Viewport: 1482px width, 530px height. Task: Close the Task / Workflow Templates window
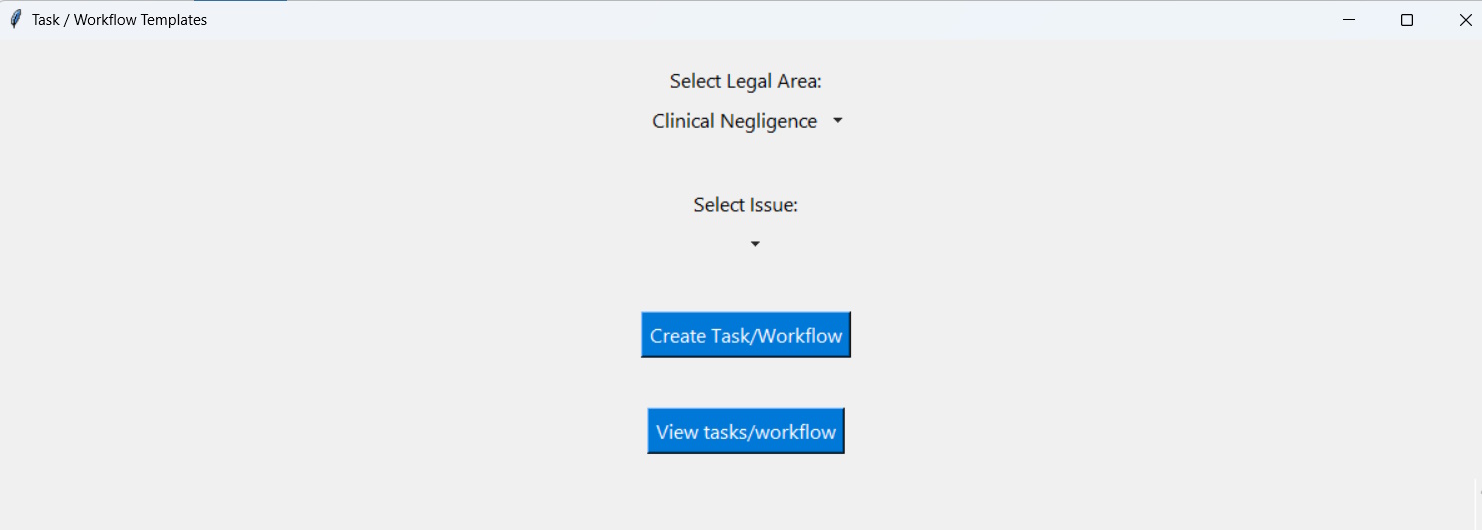1465,20
